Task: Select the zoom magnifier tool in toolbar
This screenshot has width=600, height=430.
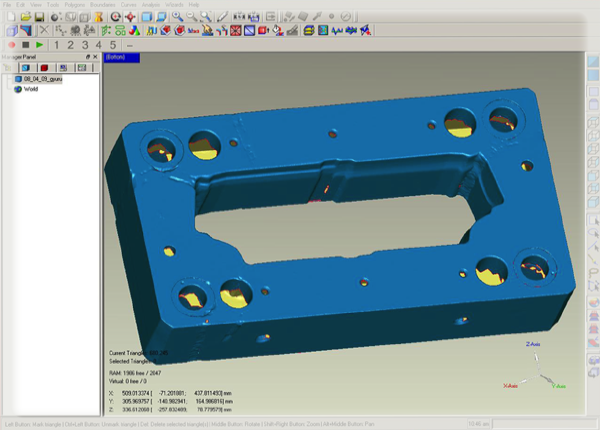Action: 176,17
